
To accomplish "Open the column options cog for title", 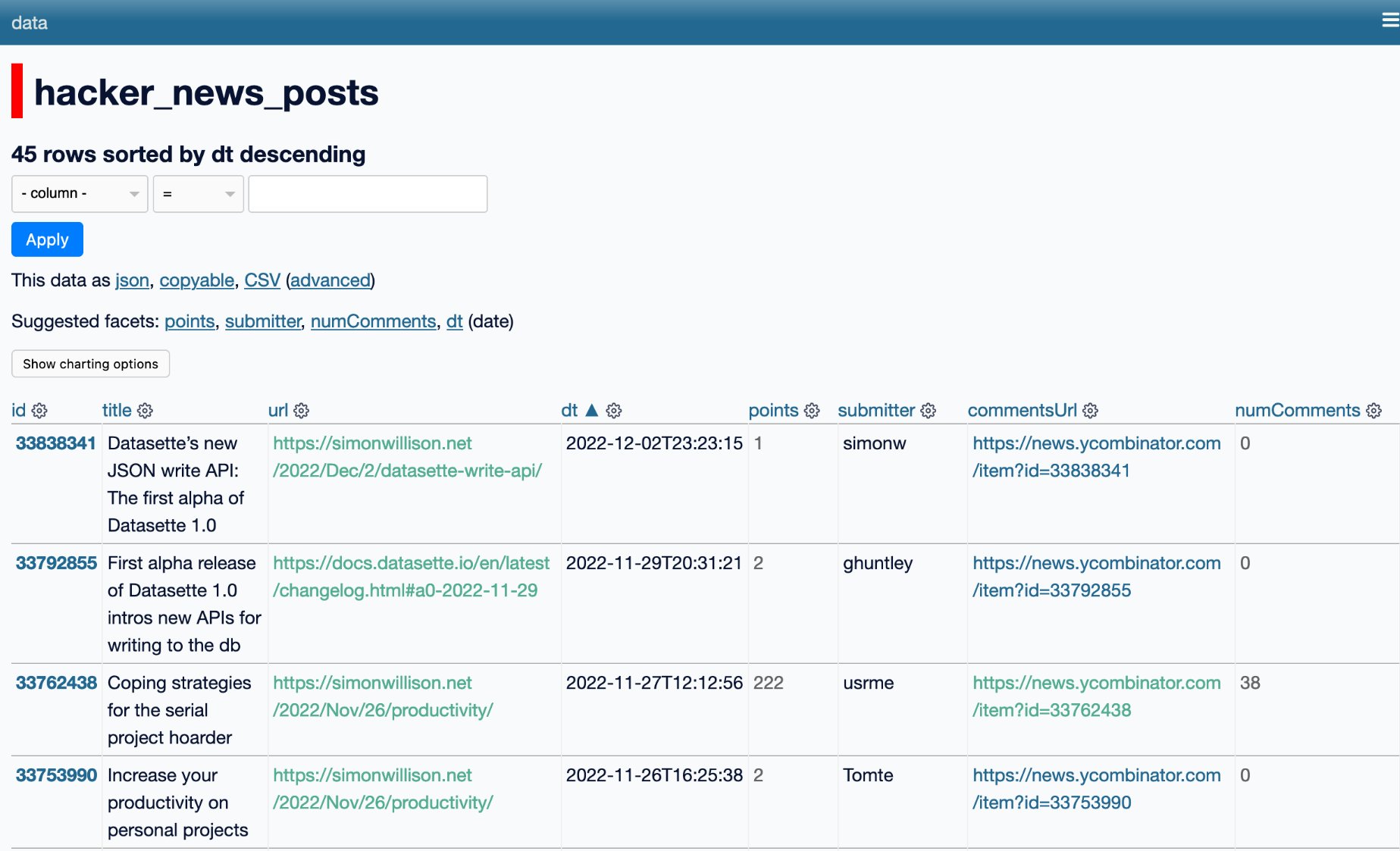I will point(146,410).
